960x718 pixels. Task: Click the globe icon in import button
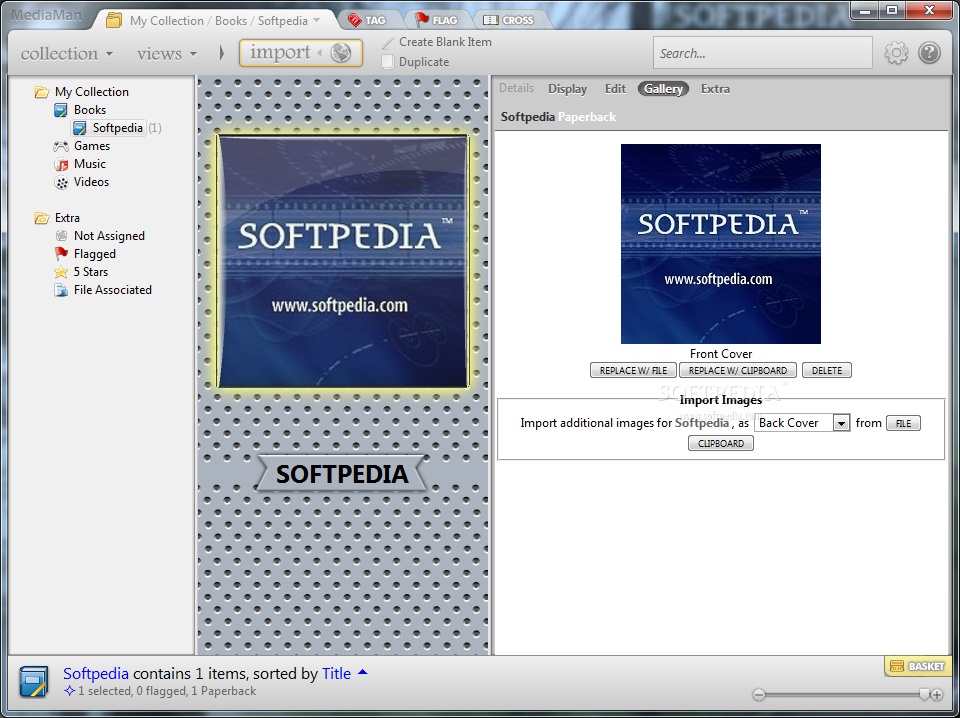click(341, 53)
